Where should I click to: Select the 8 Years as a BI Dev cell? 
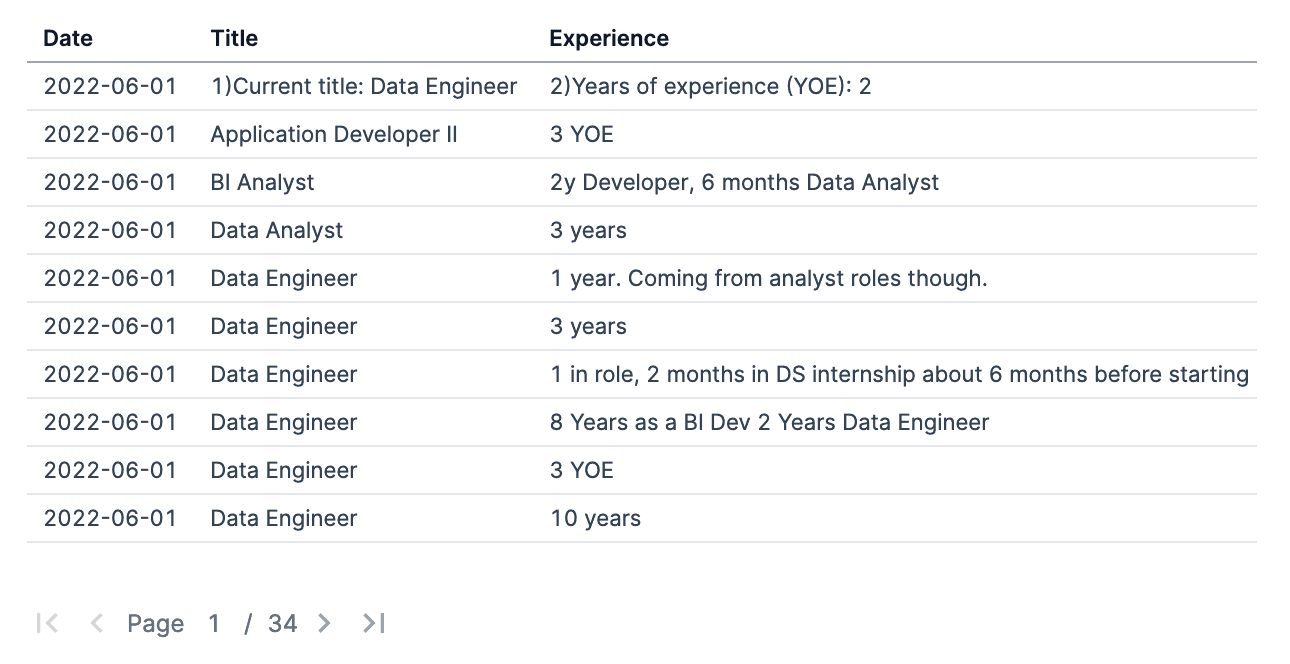[x=768, y=422]
